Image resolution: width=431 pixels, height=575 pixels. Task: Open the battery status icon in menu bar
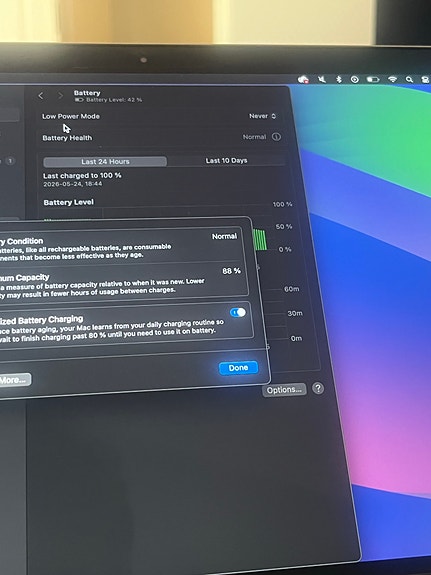coord(373,79)
